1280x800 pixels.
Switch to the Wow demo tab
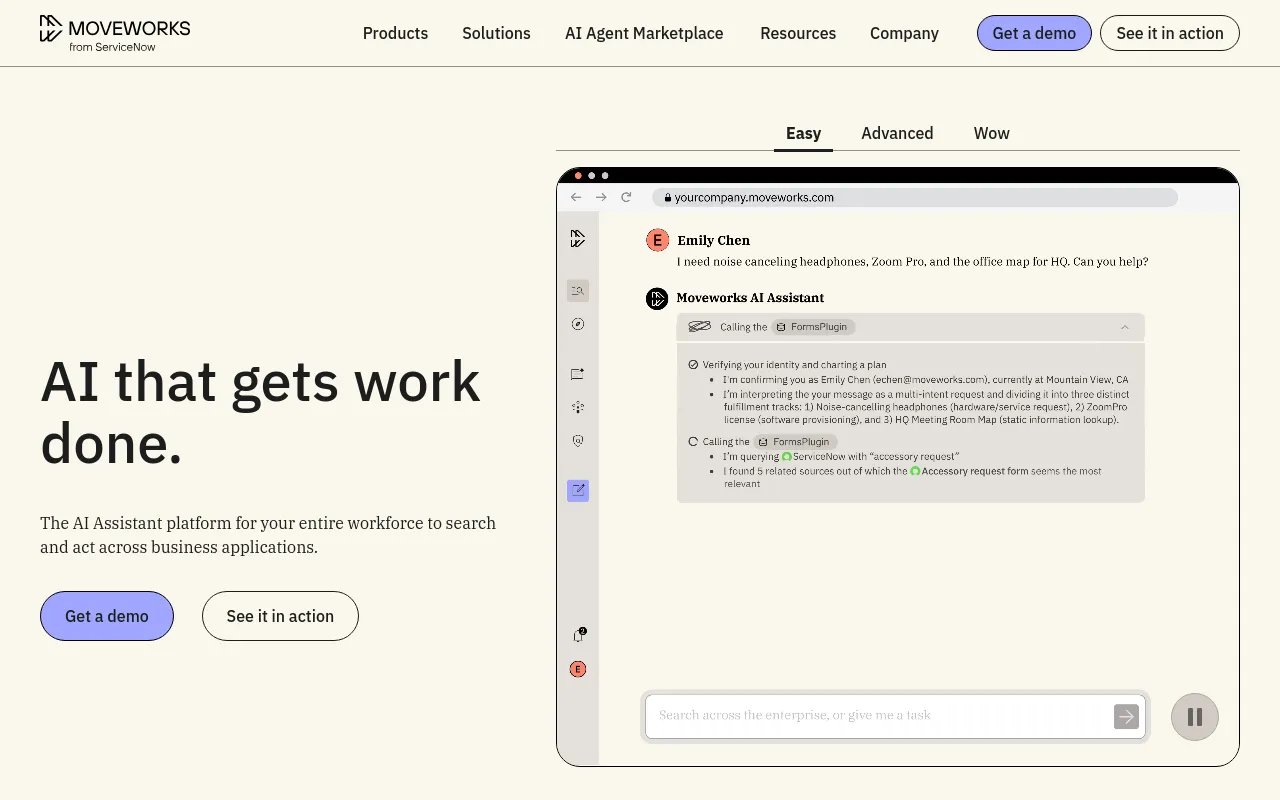pyautogui.click(x=991, y=133)
